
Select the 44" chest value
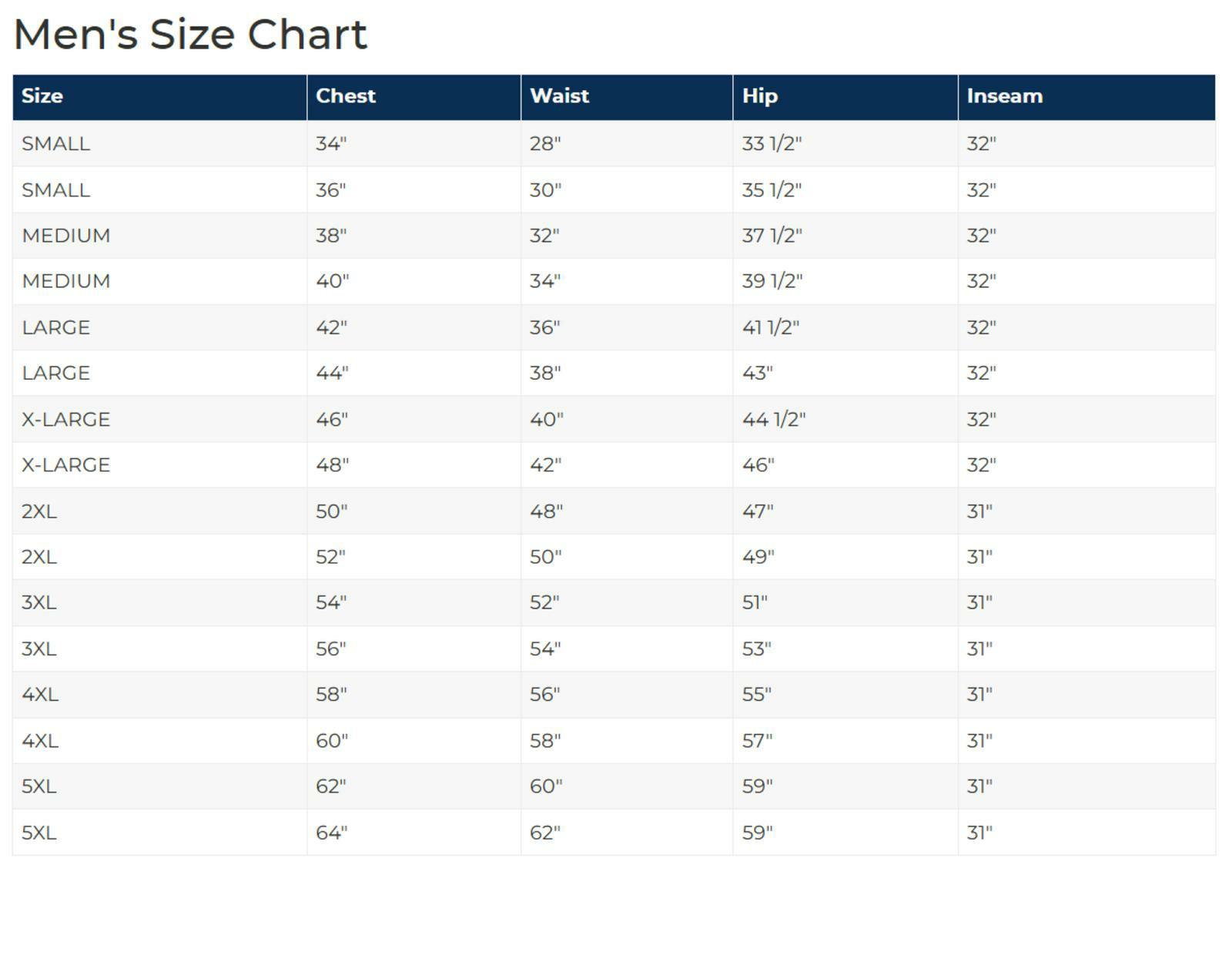(x=332, y=373)
